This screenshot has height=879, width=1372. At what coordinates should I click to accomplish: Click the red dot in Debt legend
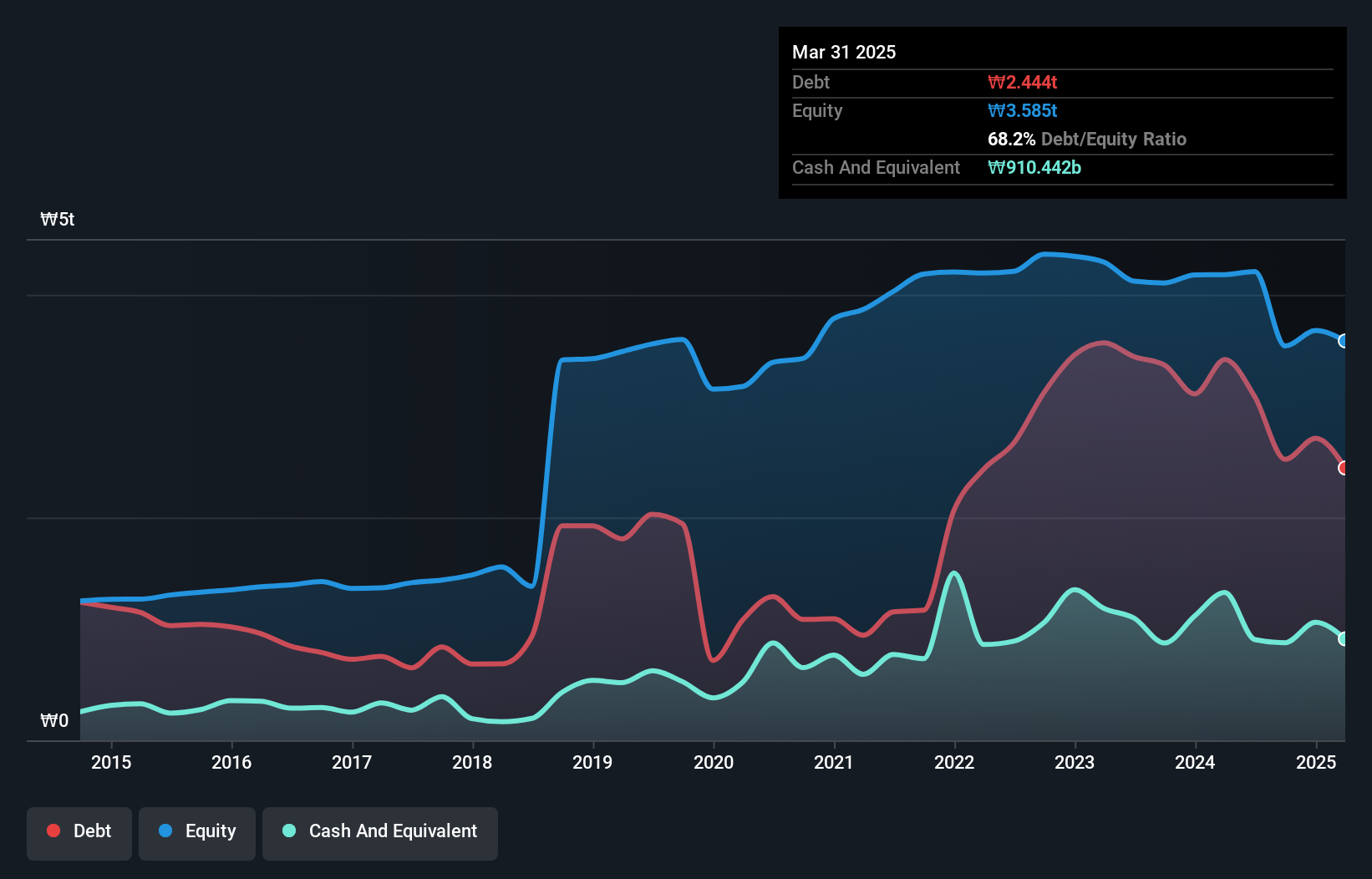[53, 831]
